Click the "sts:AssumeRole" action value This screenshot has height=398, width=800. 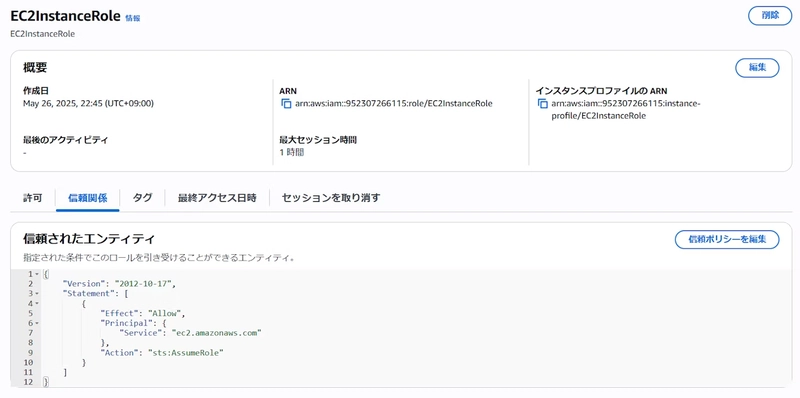pos(186,352)
